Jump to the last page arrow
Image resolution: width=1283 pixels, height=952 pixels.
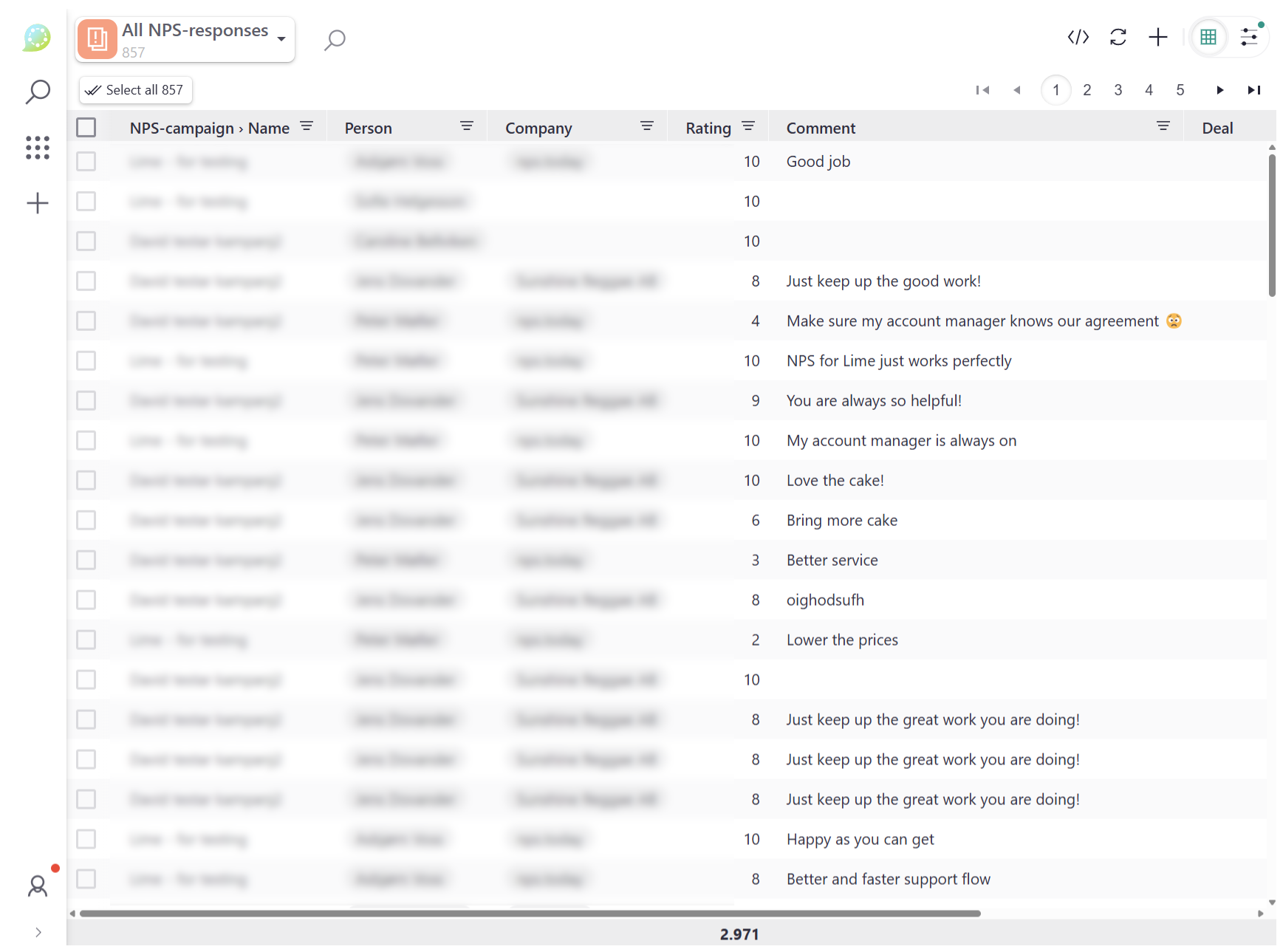point(1253,90)
